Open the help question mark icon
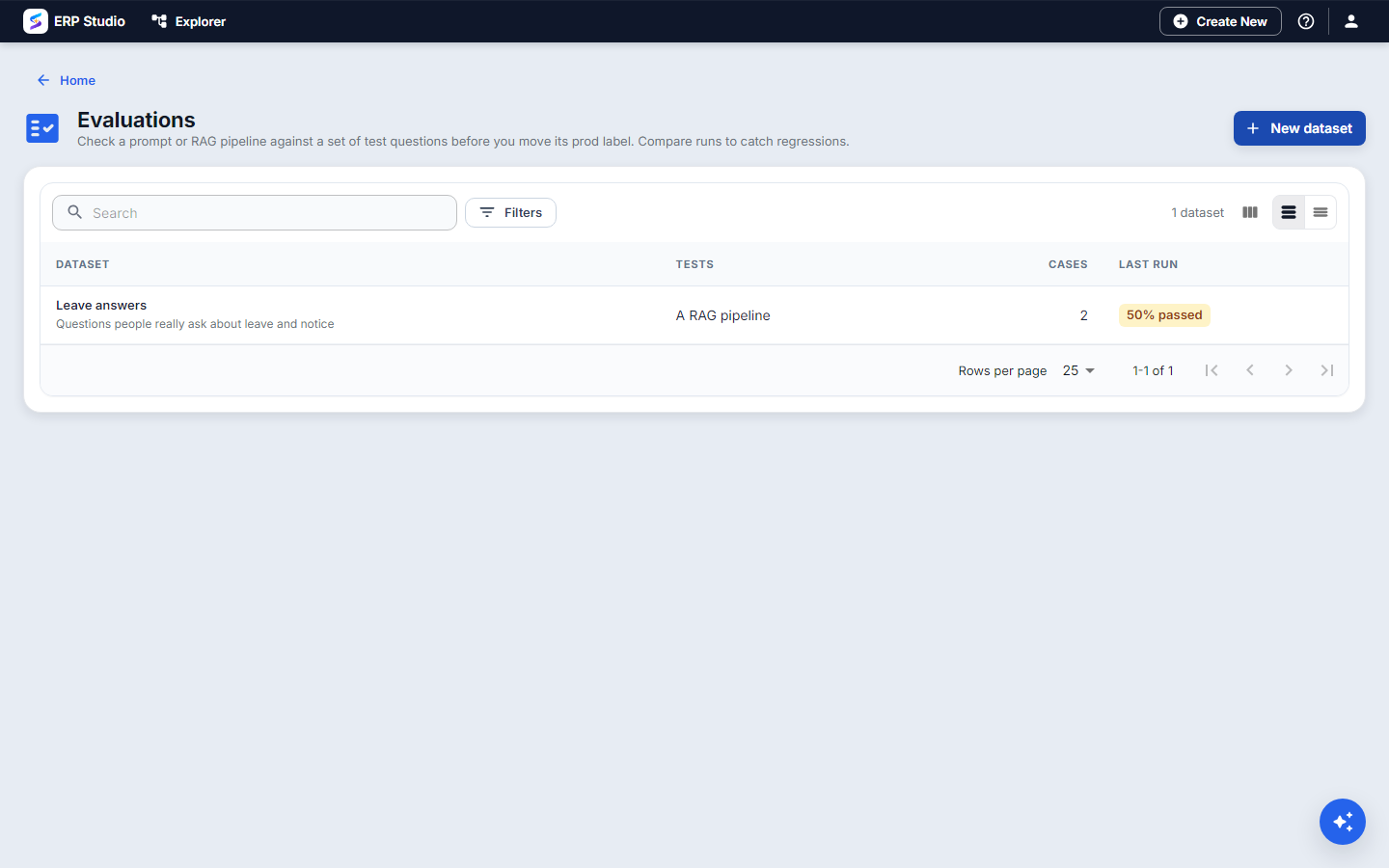Viewport: 1389px width, 868px height. pos(1306,21)
